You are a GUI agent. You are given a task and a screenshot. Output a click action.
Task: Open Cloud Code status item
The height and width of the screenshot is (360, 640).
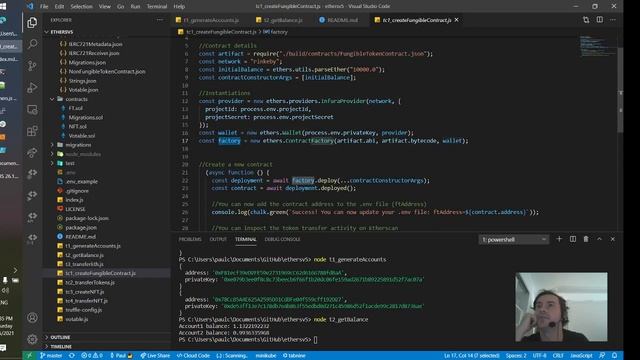click(193, 356)
